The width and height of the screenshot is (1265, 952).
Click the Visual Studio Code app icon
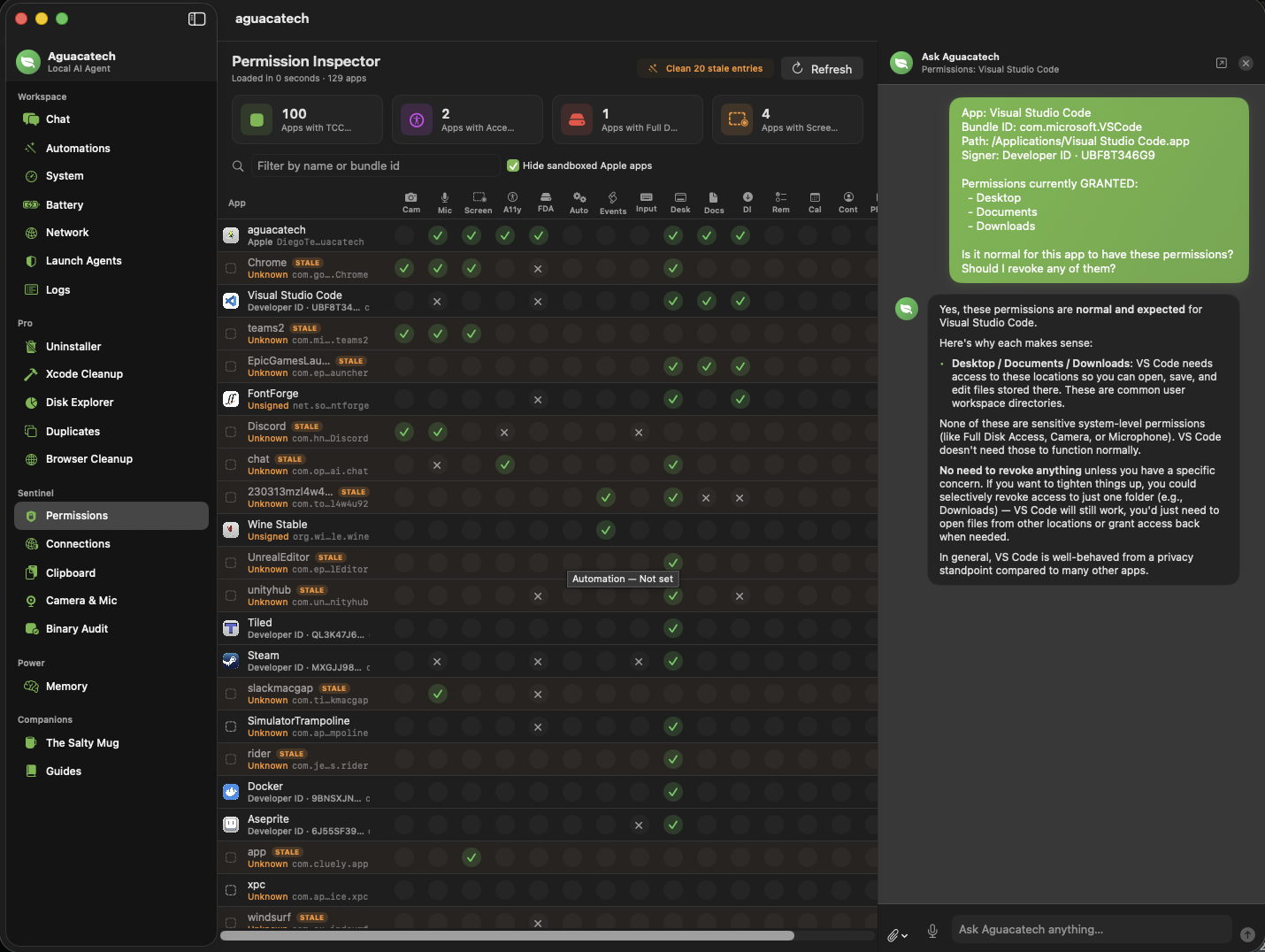(231, 301)
